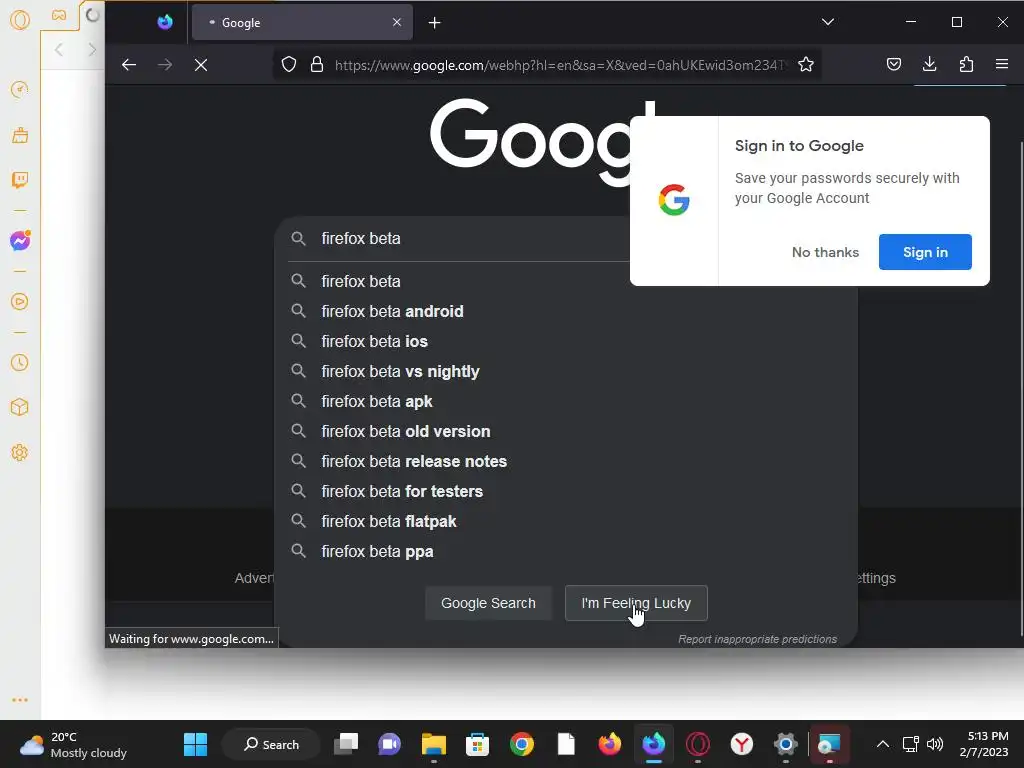The width and height of the screenshot is (1024, 768).
Task: Show hidden system tray icons
Action: point(882,744)
